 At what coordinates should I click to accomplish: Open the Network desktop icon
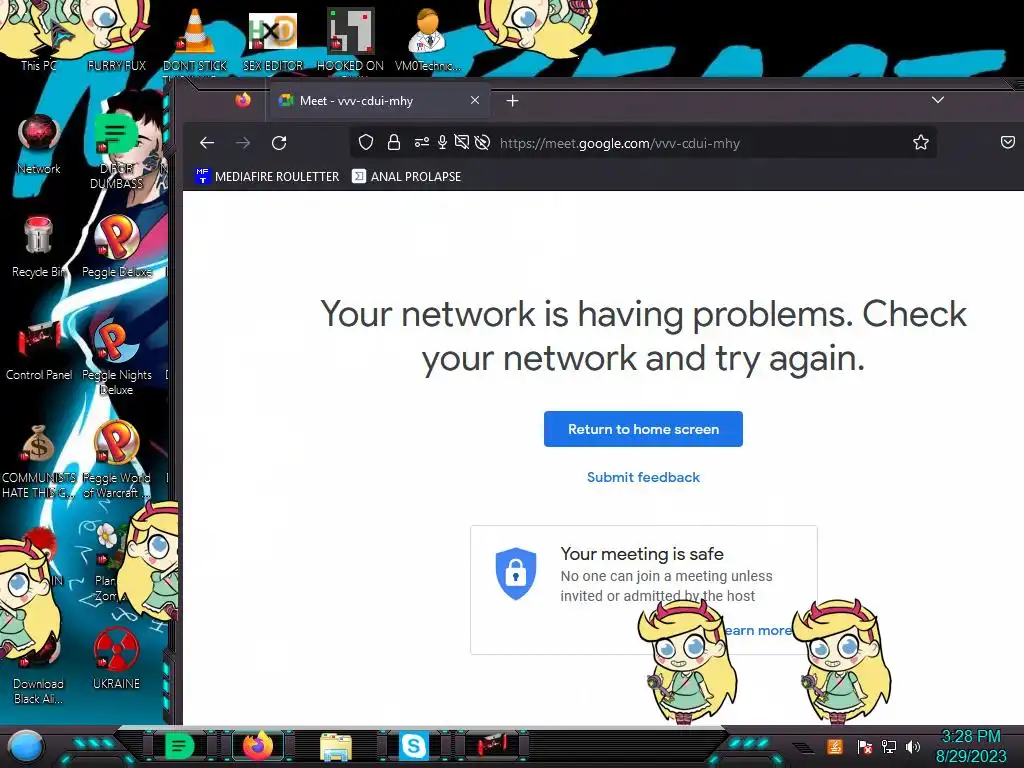tap(39, 144)
